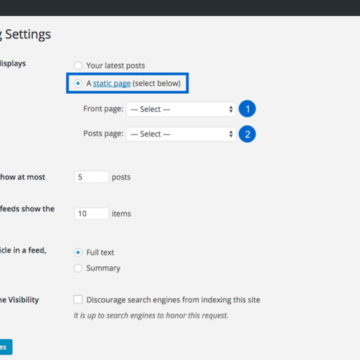Select the 'Your latest posts' radio button

click(78, 65)
